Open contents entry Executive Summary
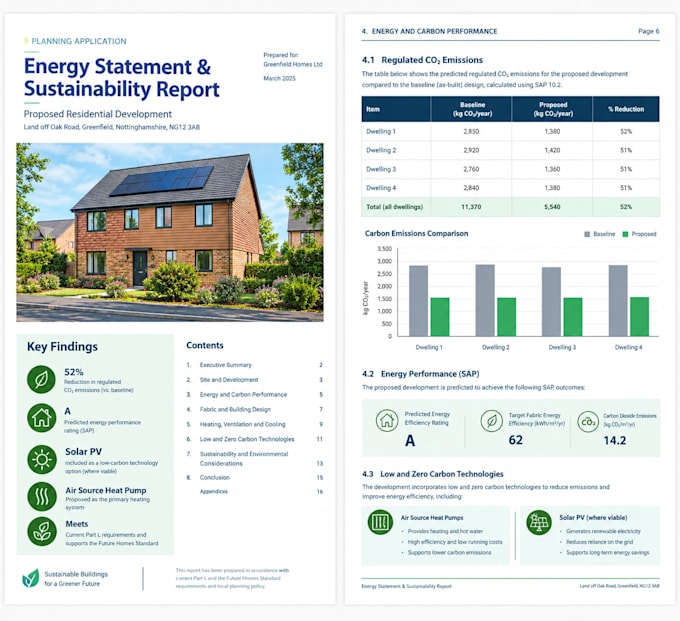This screenshot has width=680, height=621. (x=254, y=365)
